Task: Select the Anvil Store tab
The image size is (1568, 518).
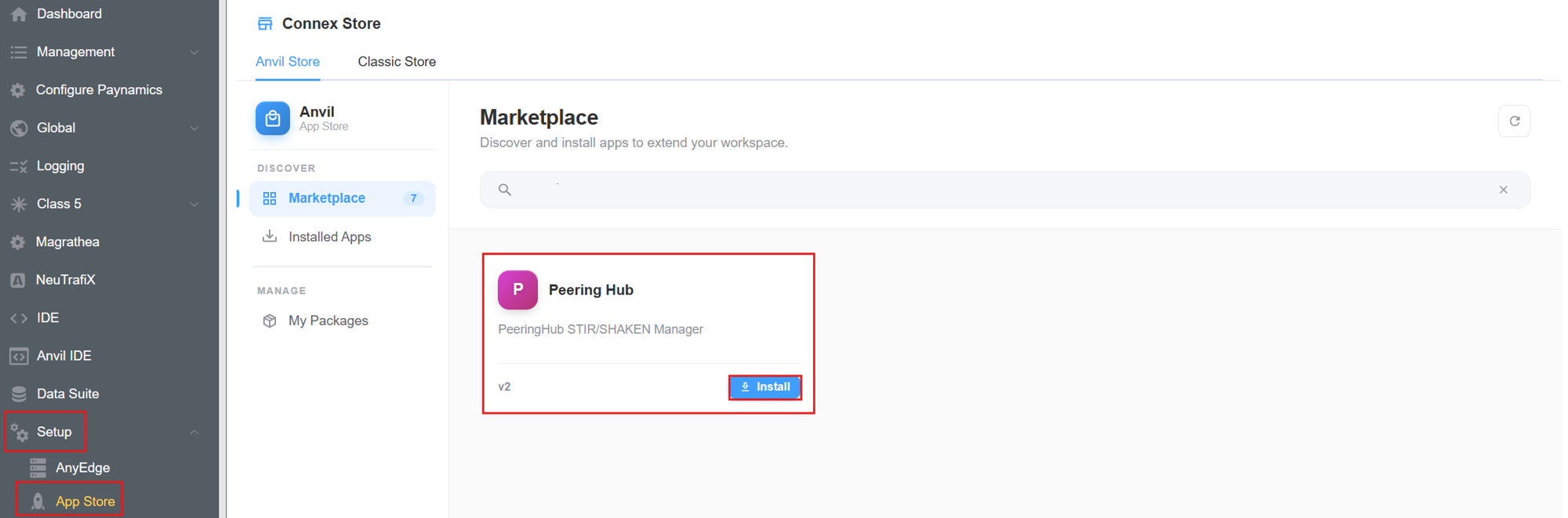Action: coord(288,62)
